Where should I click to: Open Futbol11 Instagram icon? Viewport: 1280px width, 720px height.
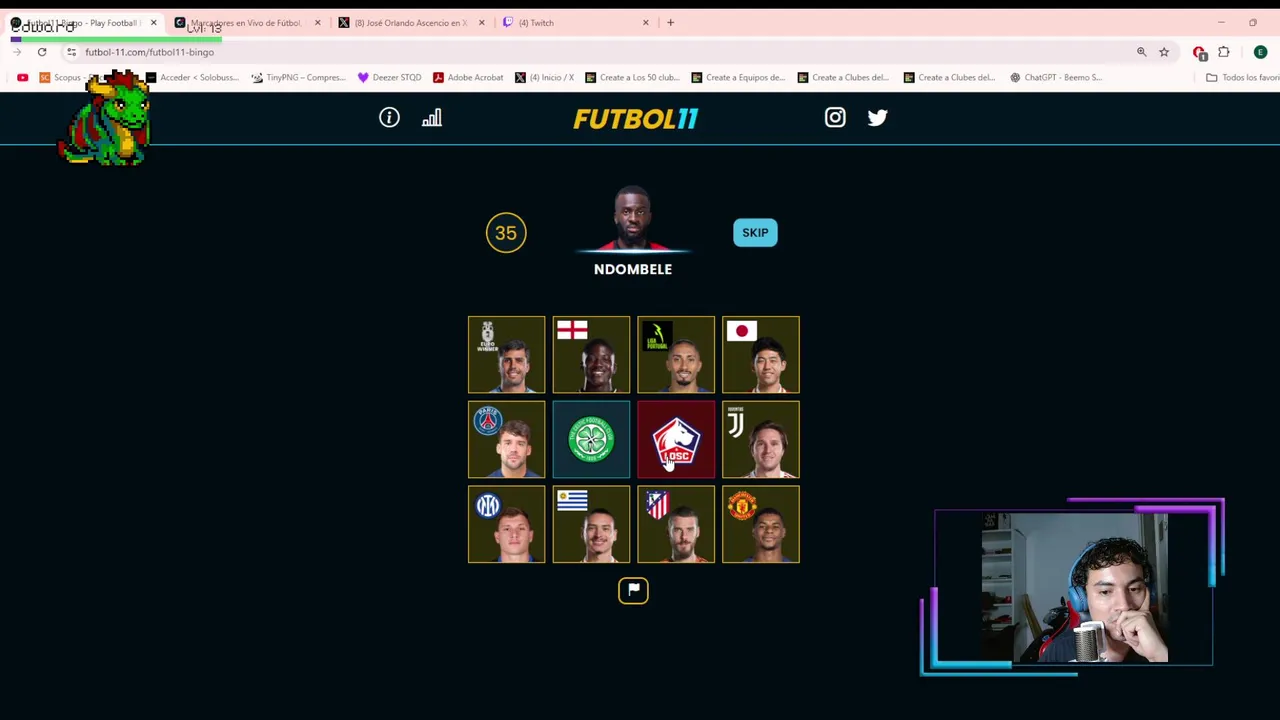[835, 118]
